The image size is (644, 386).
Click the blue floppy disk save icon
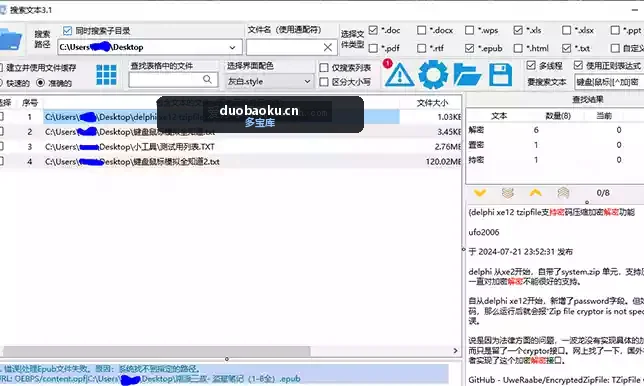(500, 75)
